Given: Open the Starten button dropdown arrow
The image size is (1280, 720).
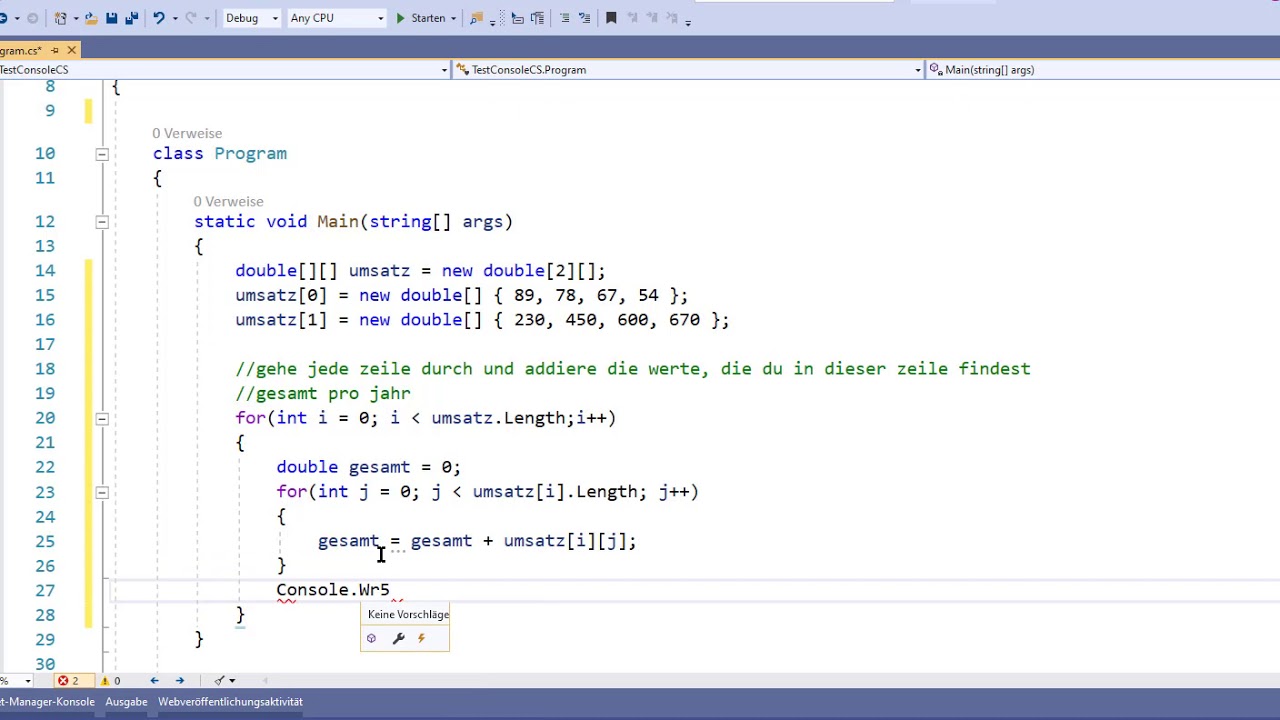Looking at the screenshot, I should tap(453, 18).
